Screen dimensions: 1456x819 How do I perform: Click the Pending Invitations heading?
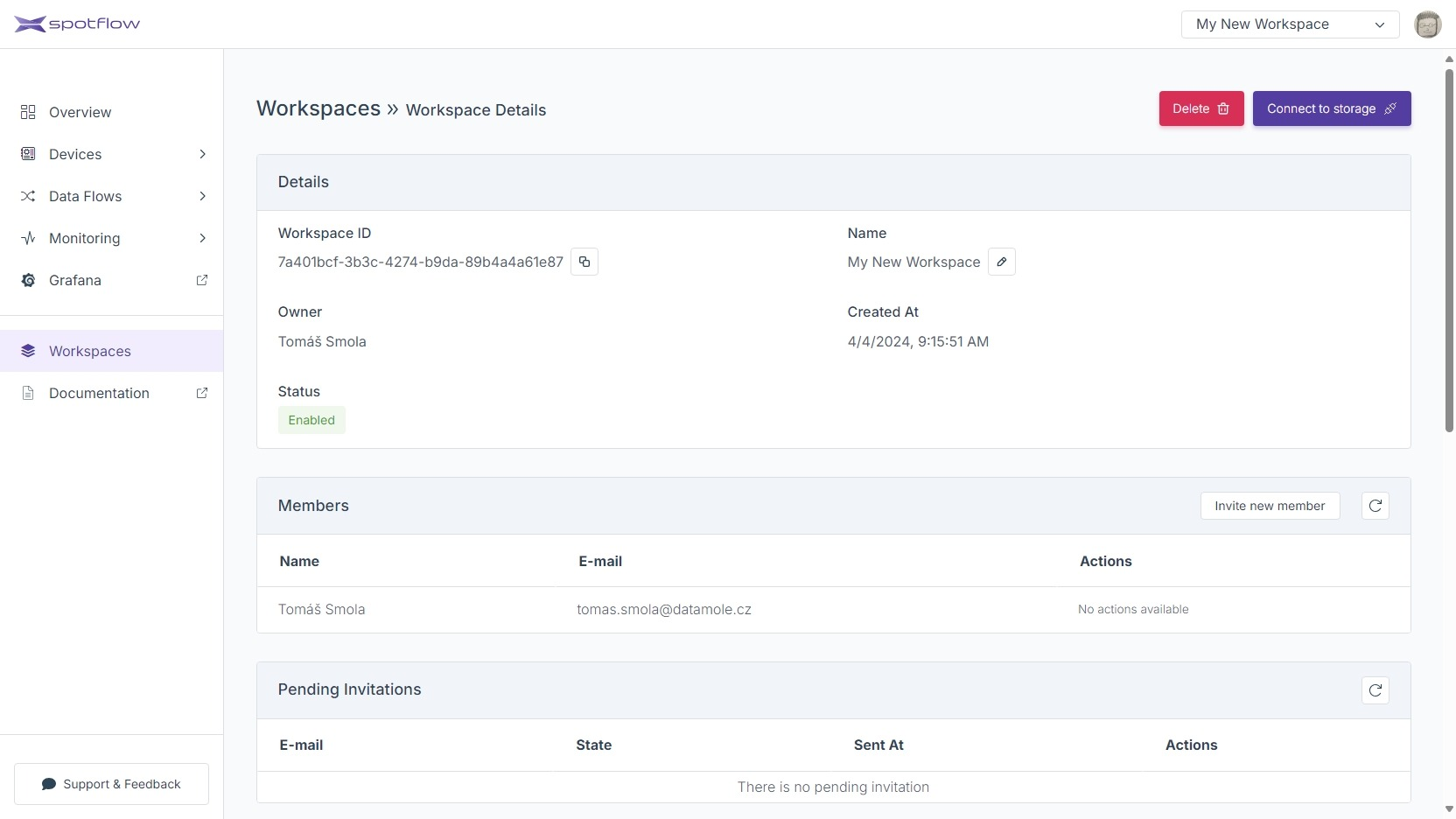point(349,689)
